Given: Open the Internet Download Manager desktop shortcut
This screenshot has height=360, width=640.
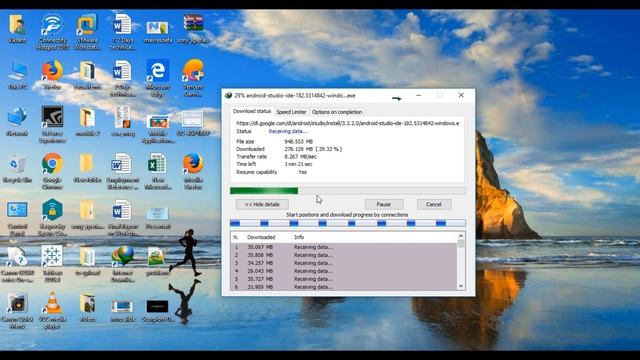Looking at the screenshot, I should coord(123,264).
